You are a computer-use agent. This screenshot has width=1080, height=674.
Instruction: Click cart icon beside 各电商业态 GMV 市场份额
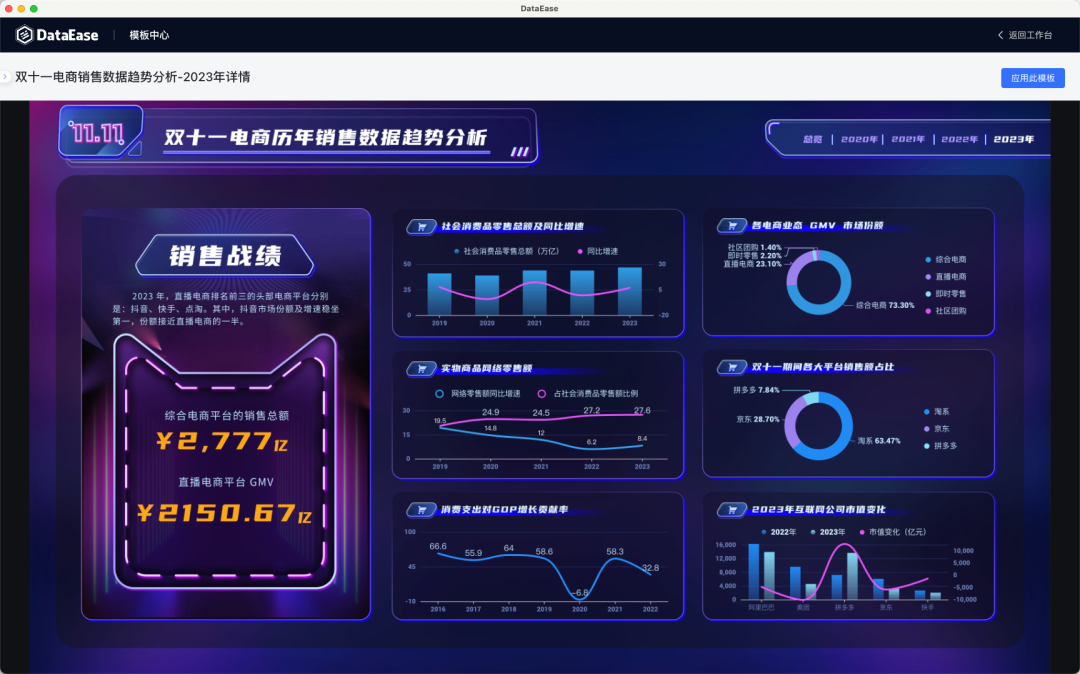point(731,226)
